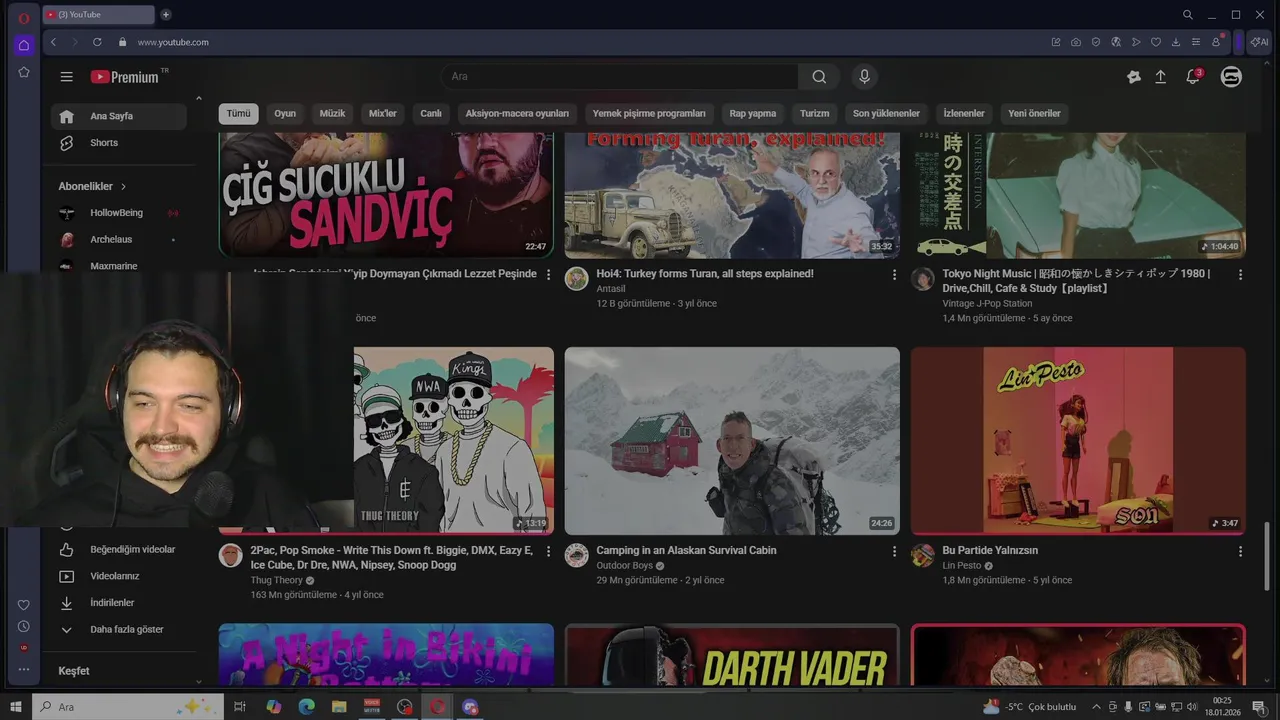The image size is (1280, 720).
Task: Select the Rap yapma chip
Action: tap(753, 114)
